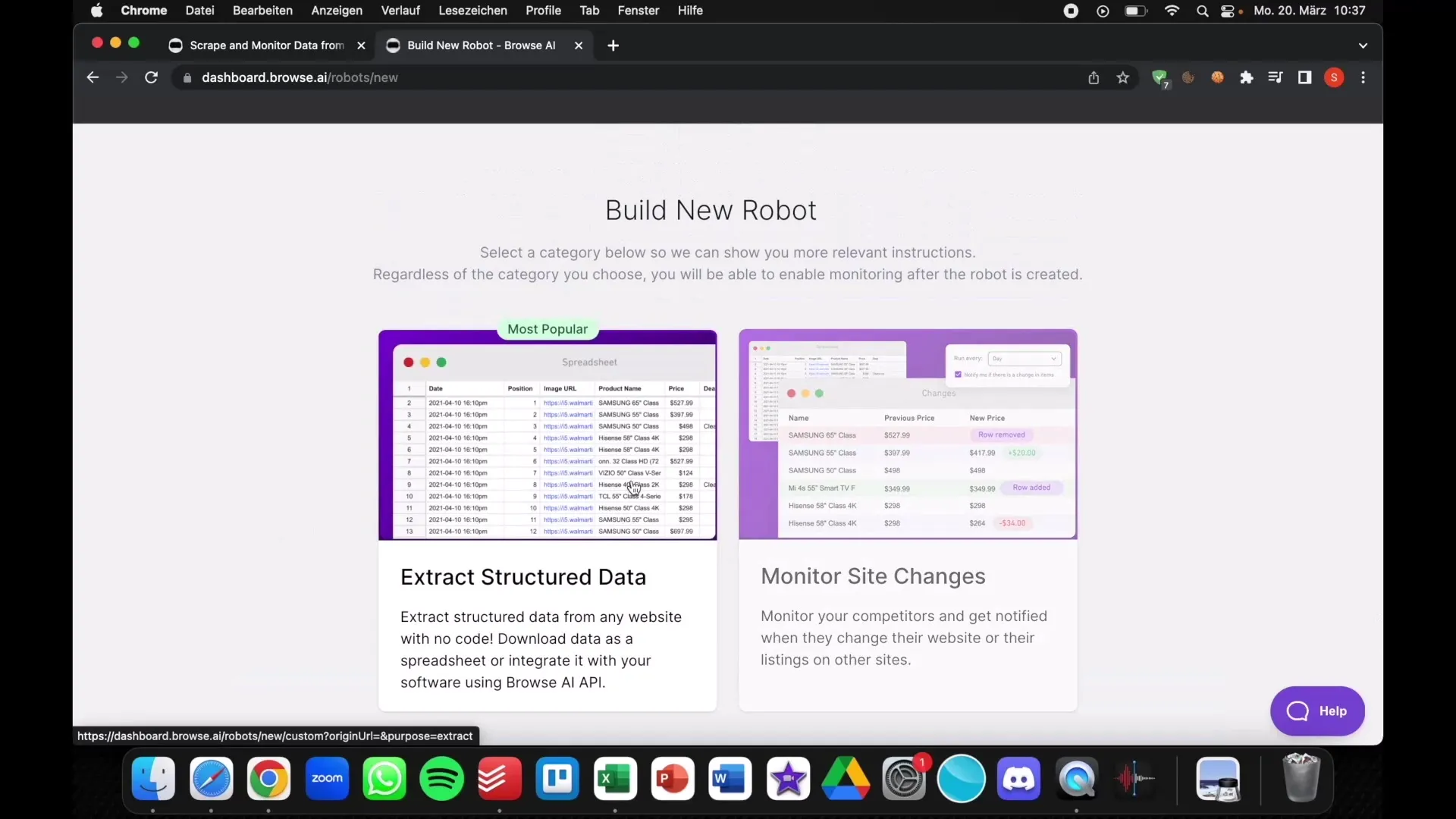Open the Apple menu
The width and height of the screenshot is (1456, 819).
pos(96,11)
